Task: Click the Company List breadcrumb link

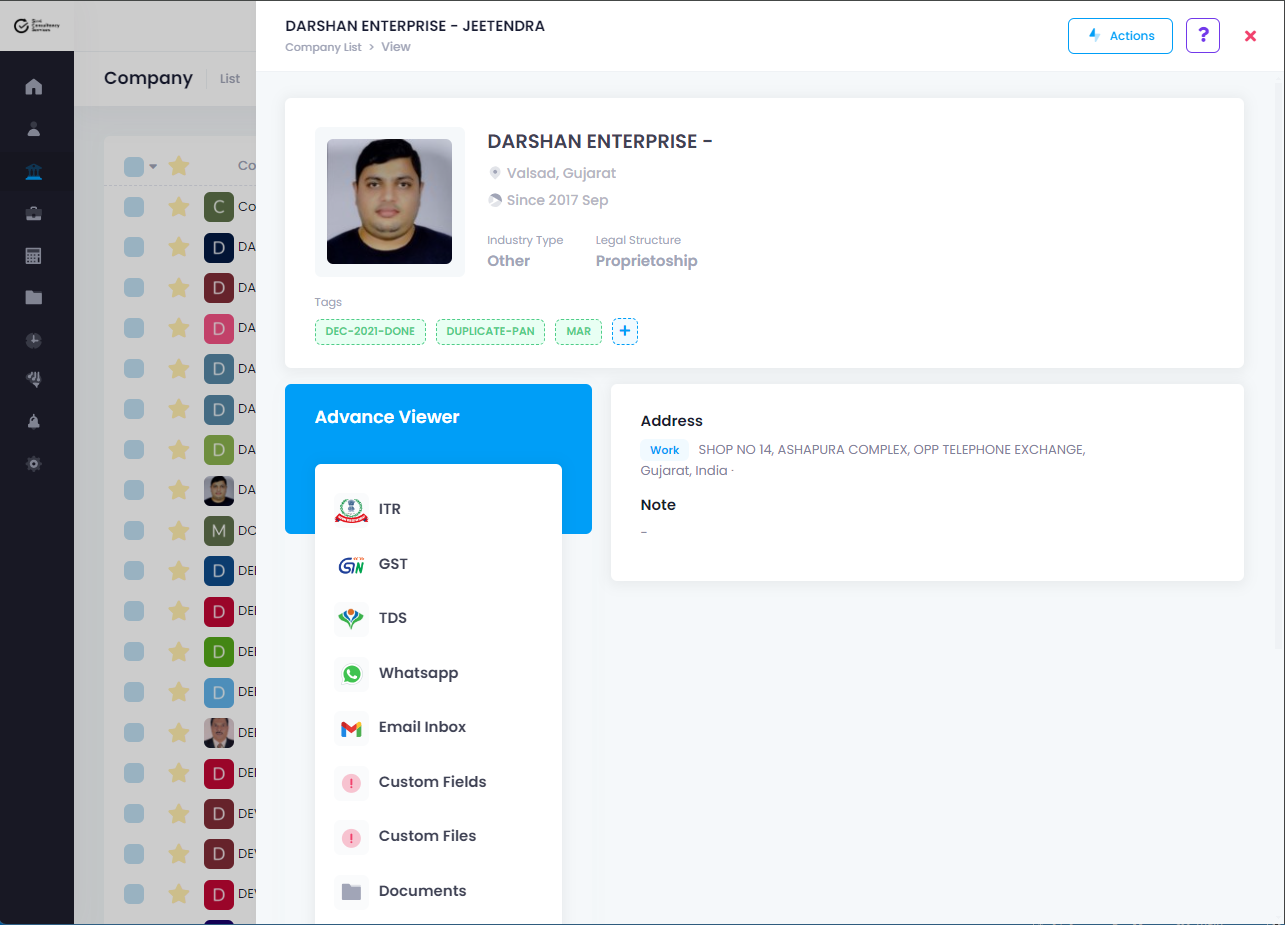Action: click(x=323, y=47)
